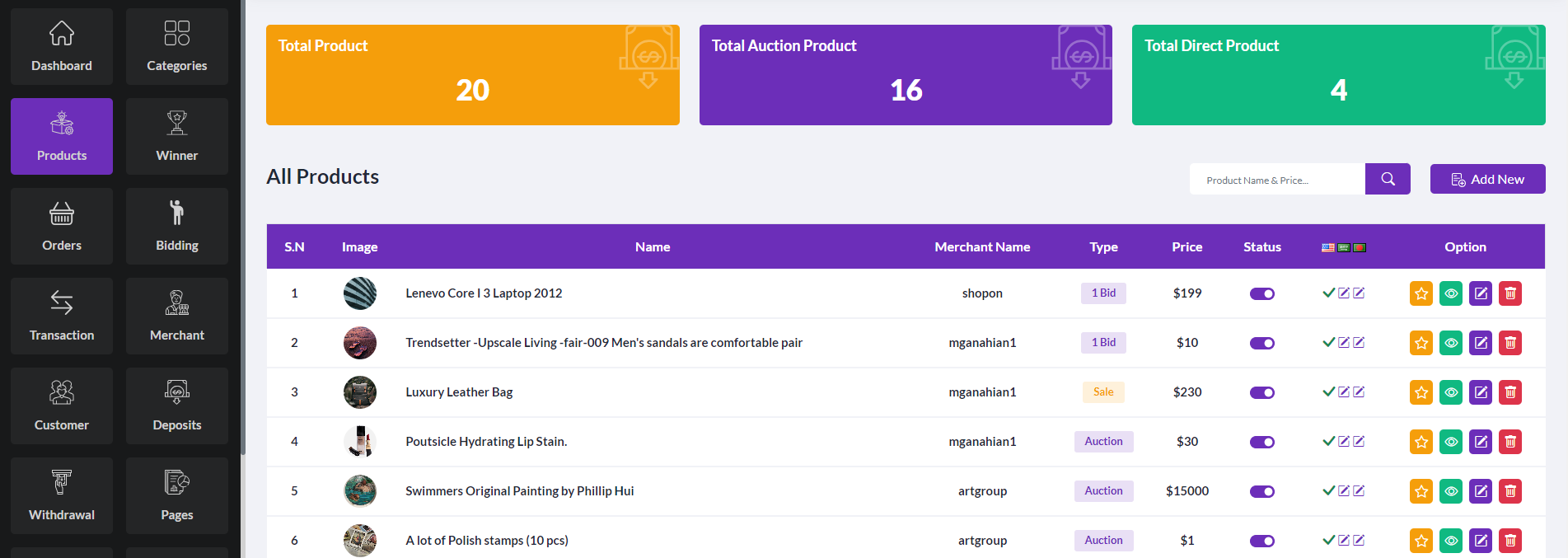Navigate to Orders
This screenshot has height=558, width=1568.
point(62,226)
